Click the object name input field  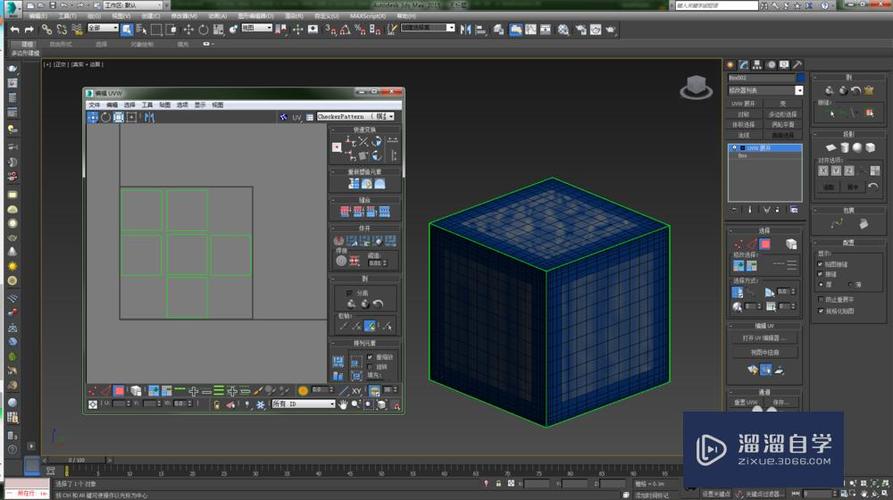[x=761, y=77]
